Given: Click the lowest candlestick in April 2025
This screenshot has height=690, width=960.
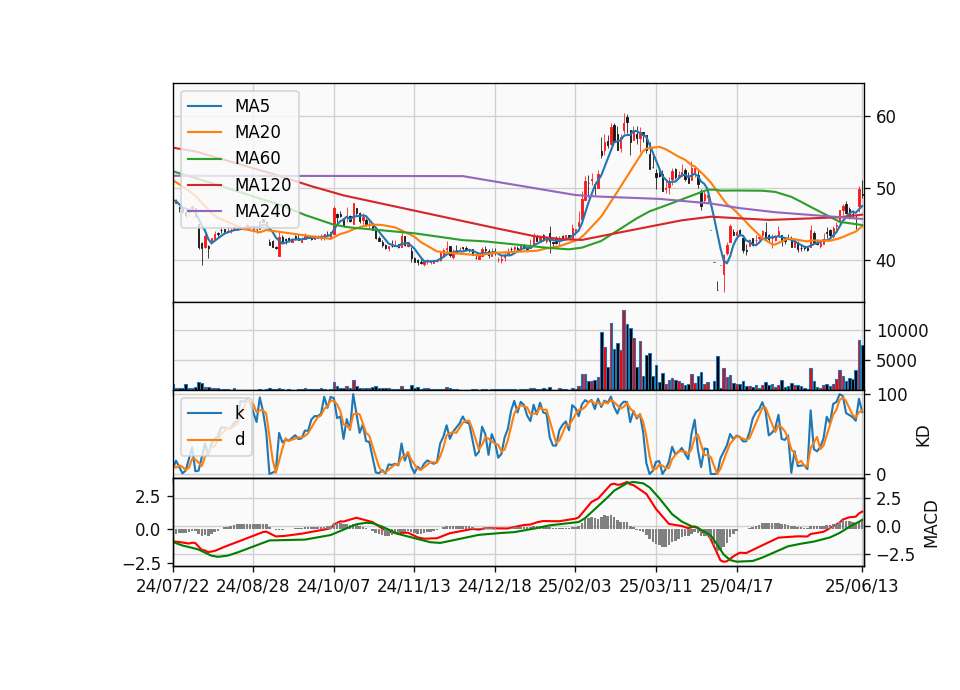Looking at the screenshot, I should pos(724,276).
